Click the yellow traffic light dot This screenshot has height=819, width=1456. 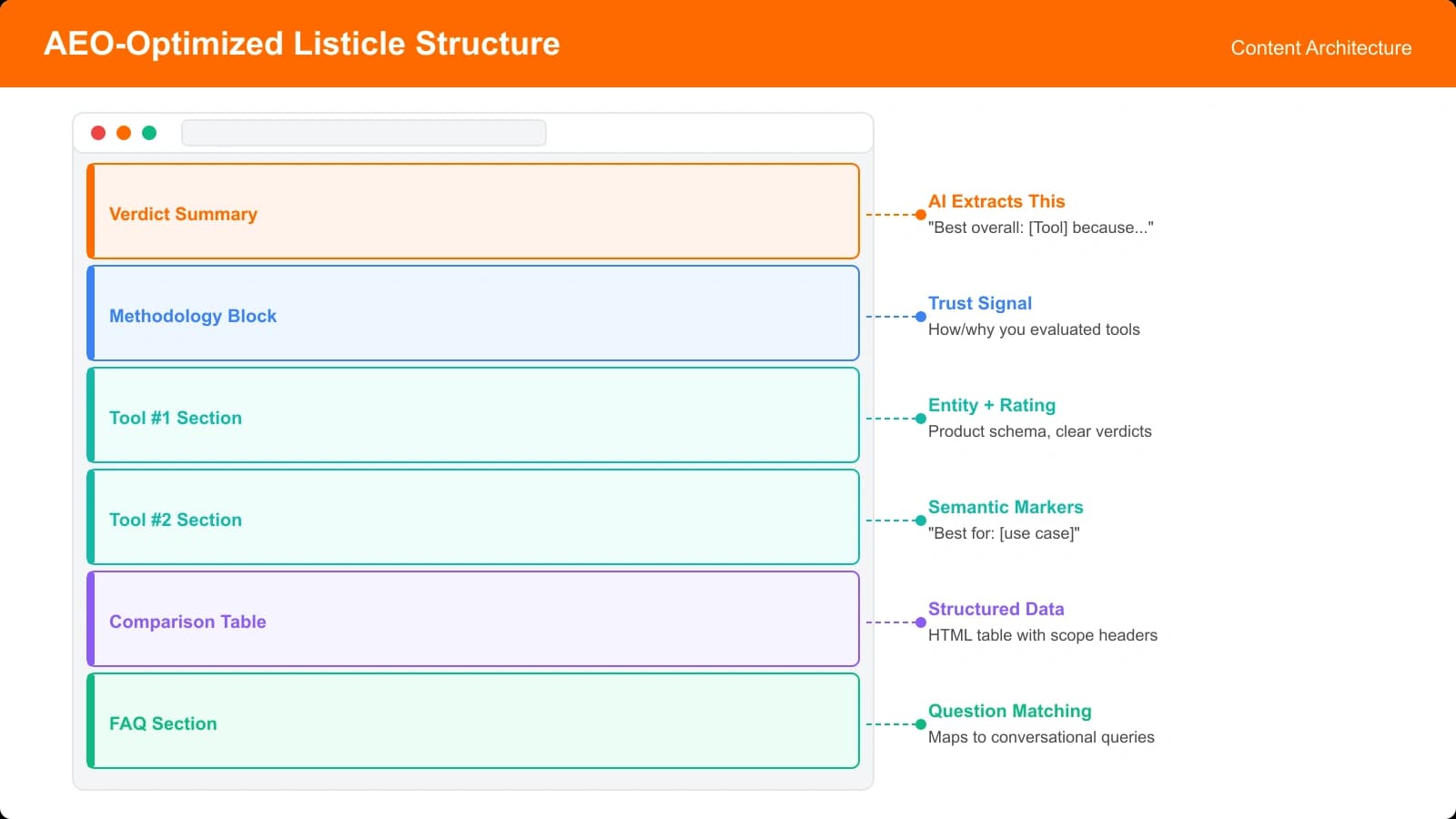pyautogui.click(x=124, y=132)
